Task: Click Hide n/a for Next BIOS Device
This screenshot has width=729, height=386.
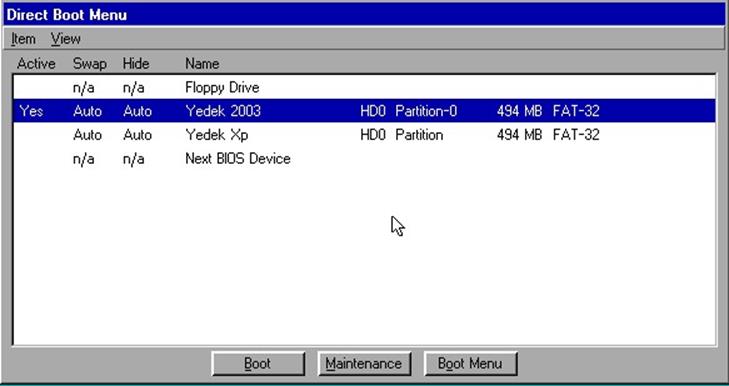Action: tap(134, 159)
